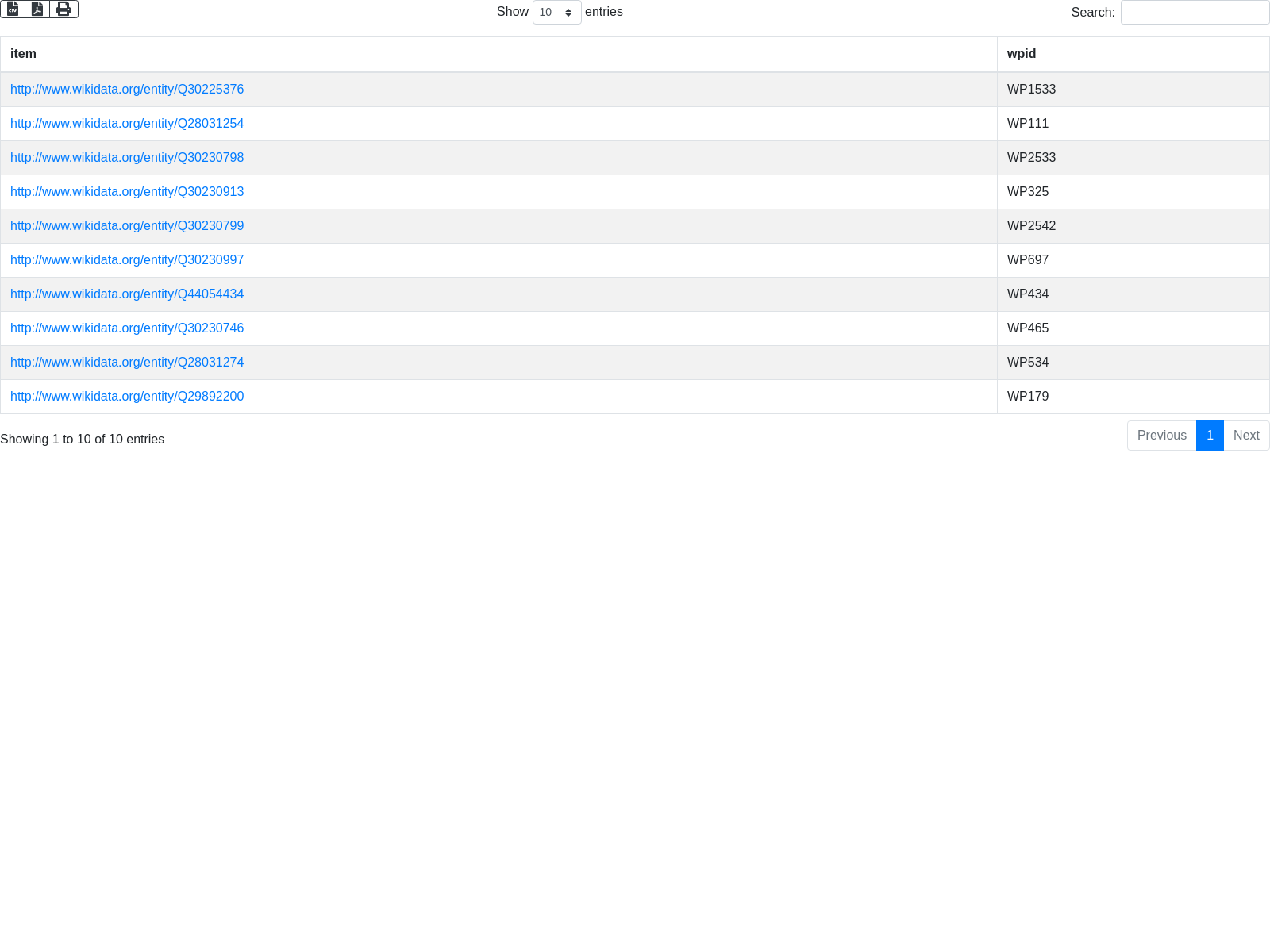Visit the Q30230799 Wikidata entity
Image resolution: width=1270 pixels, height=952 pixels.
[x=127, y=226]
